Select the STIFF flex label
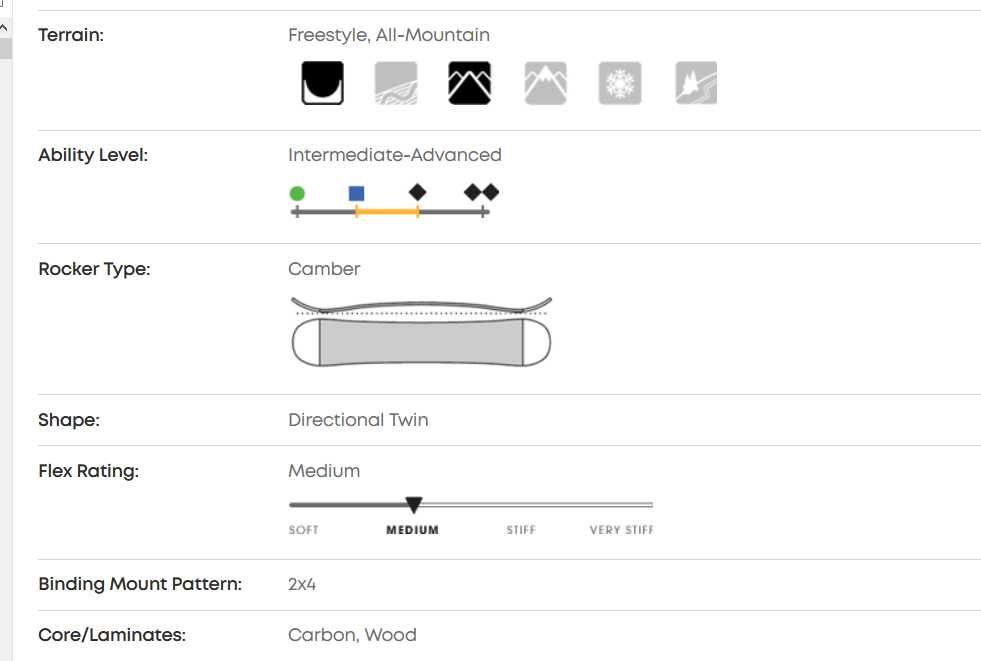Image resolution: width=981 pixels, height=661 pixels. coord(521,530)
